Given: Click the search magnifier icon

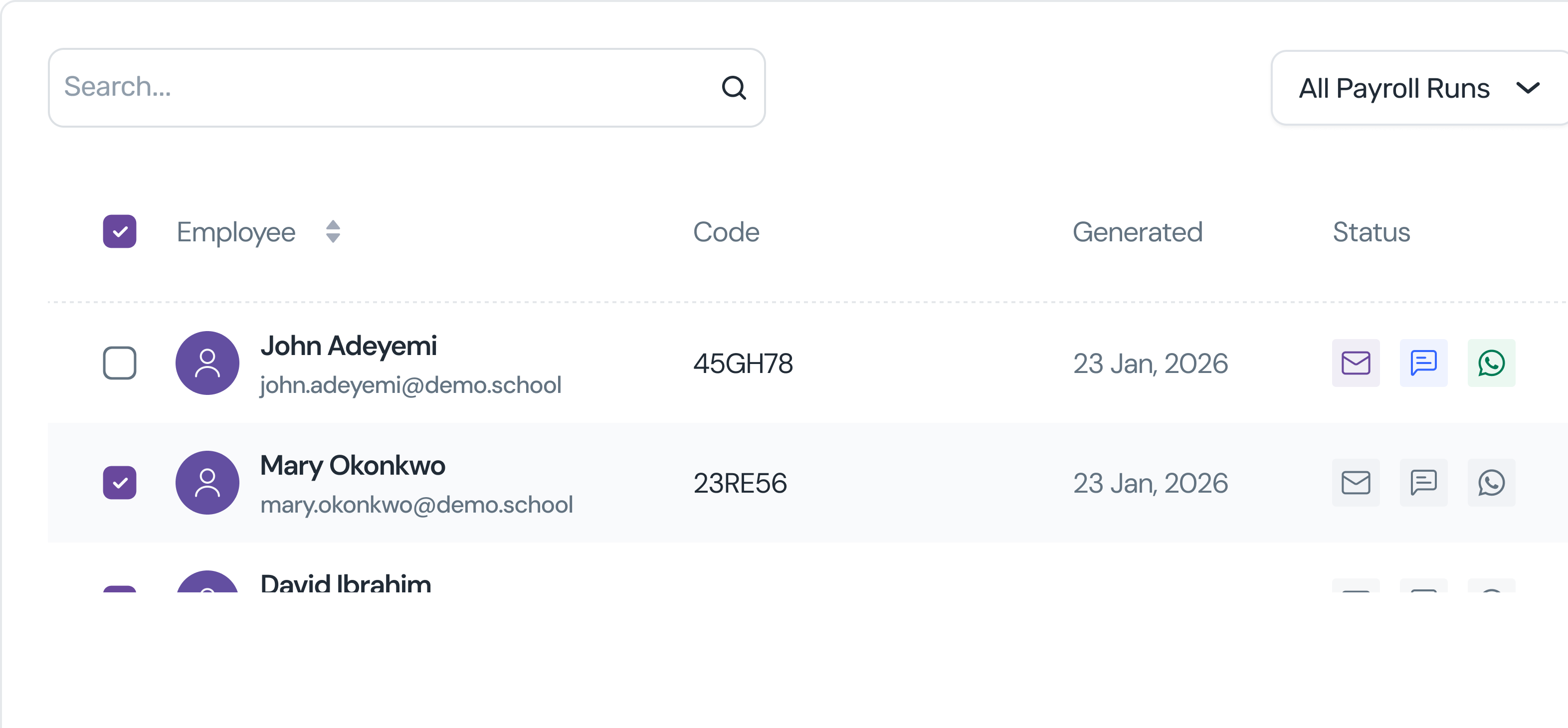Looking at the screenshot, I should [x=734, y=88].
